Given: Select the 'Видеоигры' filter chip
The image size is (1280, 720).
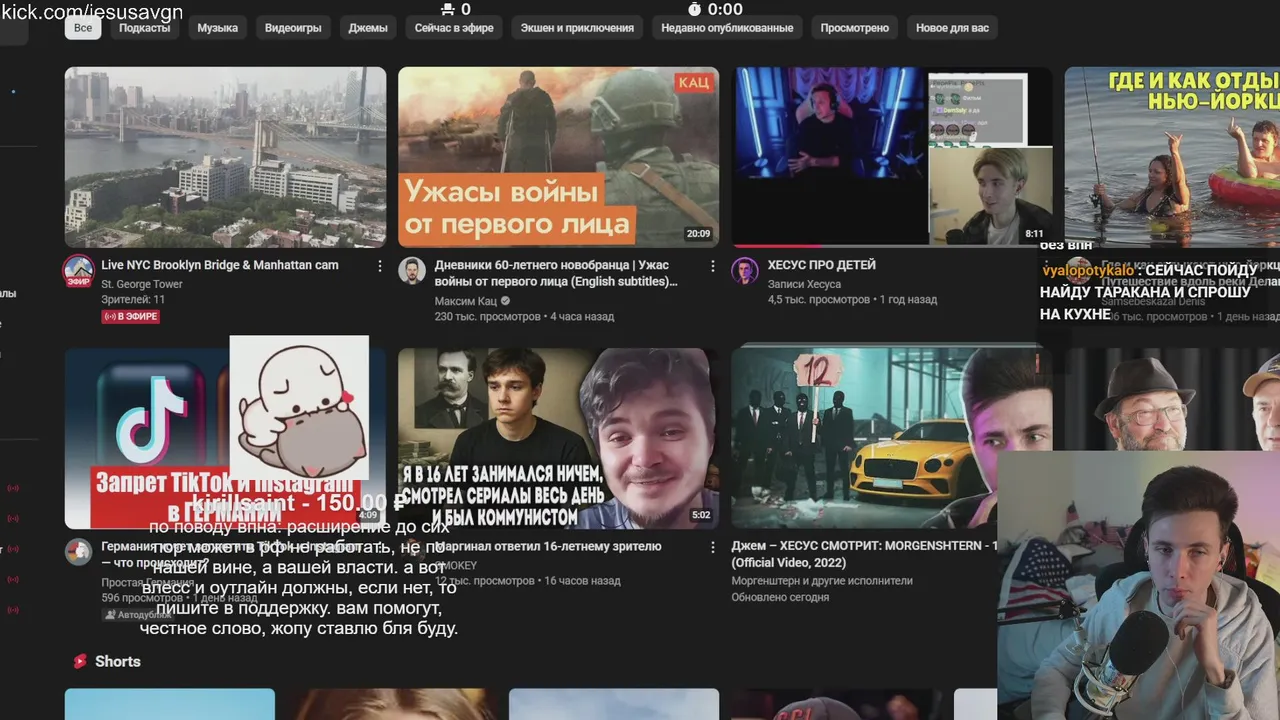Looking at the screenshot, I should pyautogui.click(x=293, y=28).
